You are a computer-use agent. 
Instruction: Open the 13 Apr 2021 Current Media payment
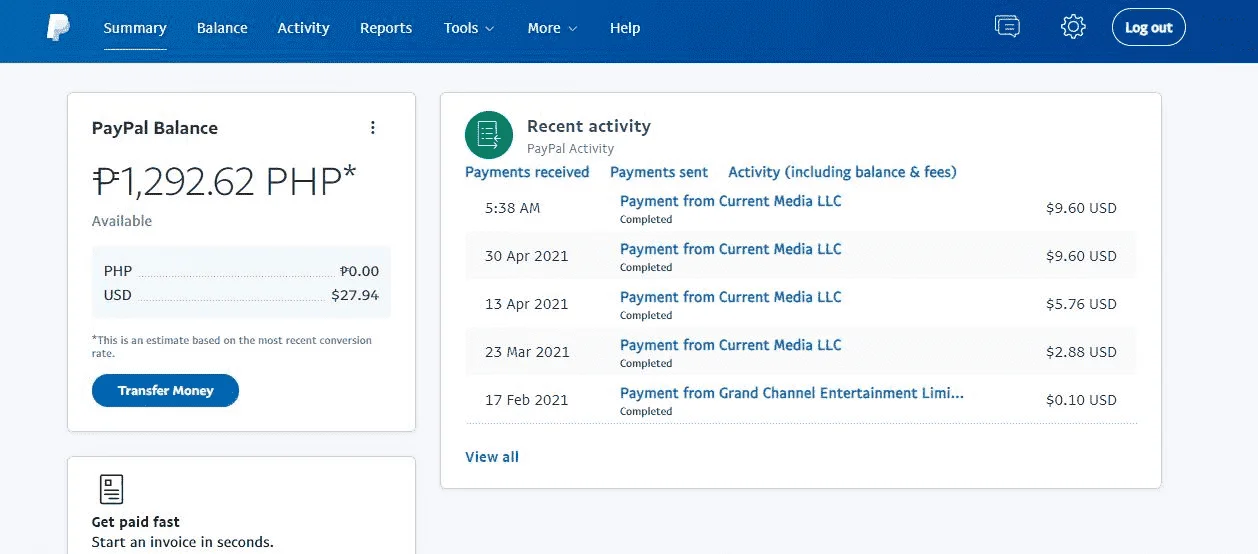[731, 297]
